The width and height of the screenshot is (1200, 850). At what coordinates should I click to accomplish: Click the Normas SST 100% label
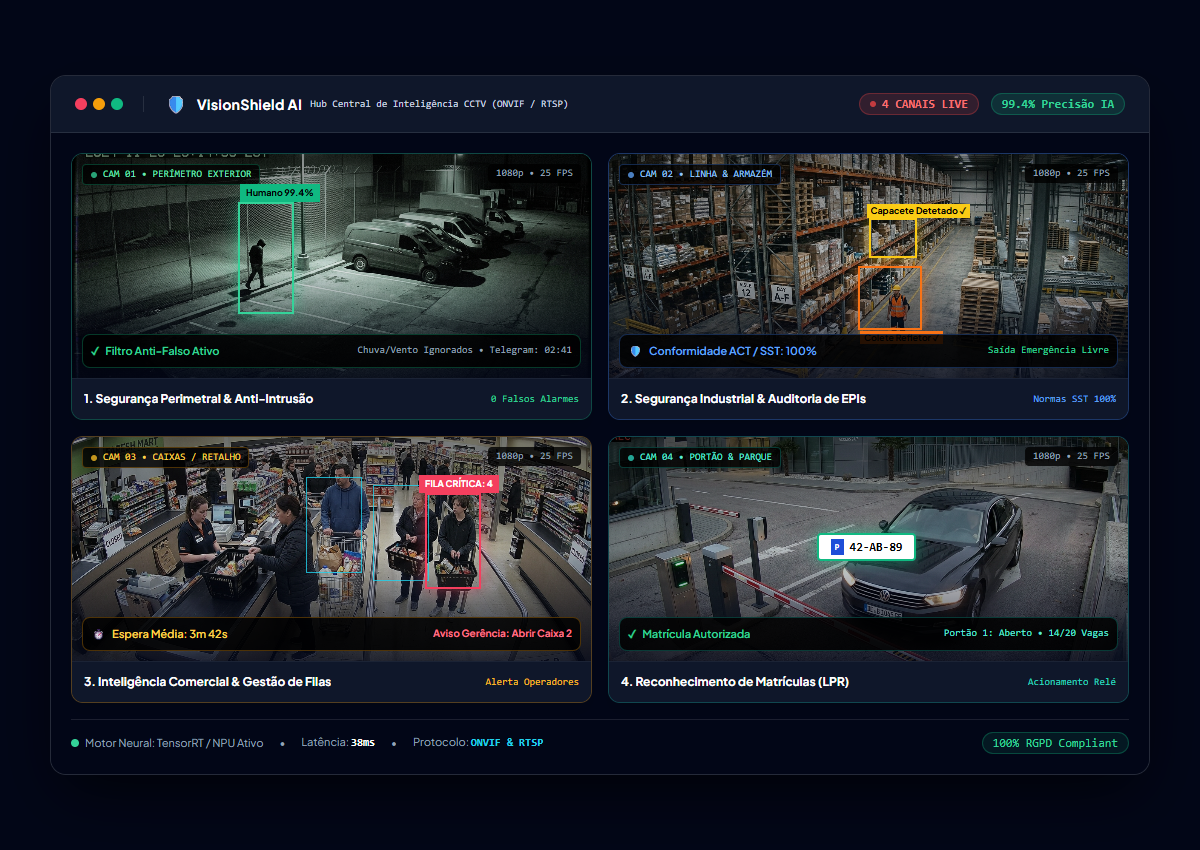click(x=1074, y=399)
